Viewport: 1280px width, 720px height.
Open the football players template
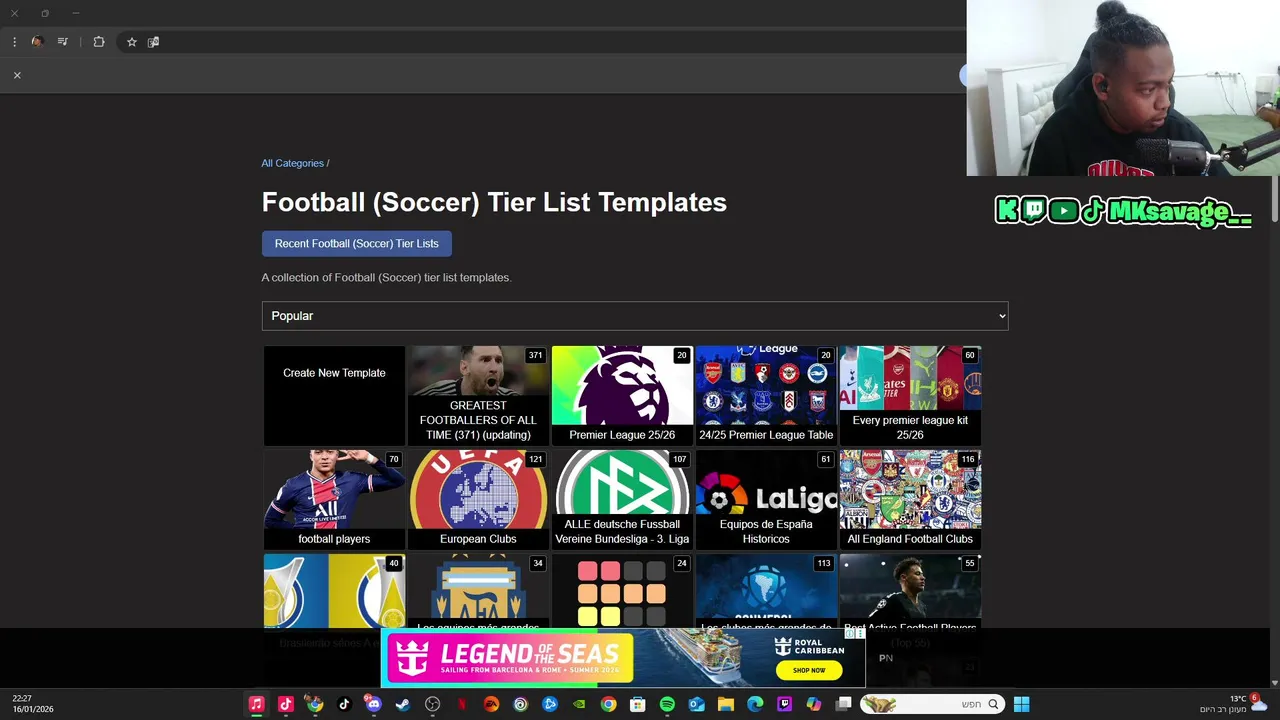(x=334, y=500)
